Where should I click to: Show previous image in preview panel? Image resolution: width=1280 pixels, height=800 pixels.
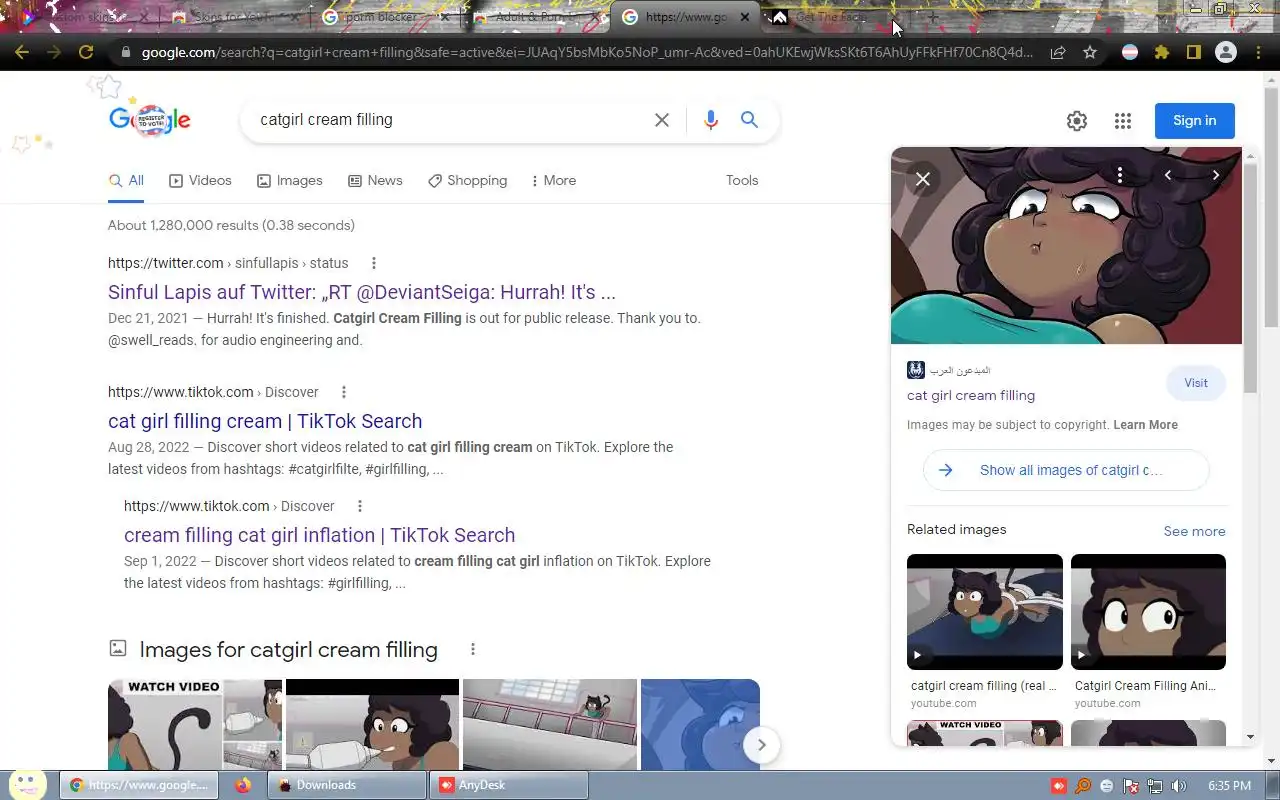click(x=1168, y=175)
